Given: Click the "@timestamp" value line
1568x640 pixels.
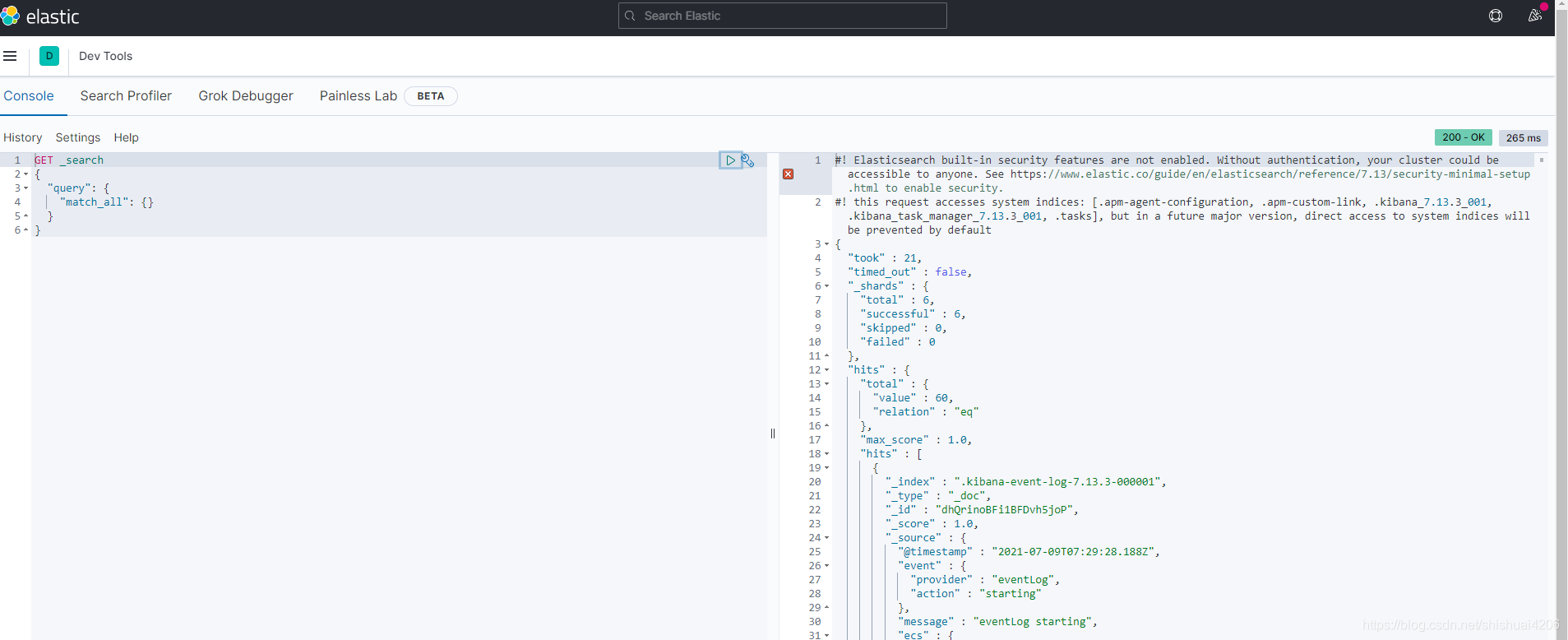Looking at the screenshot, I should point(1029,552).
